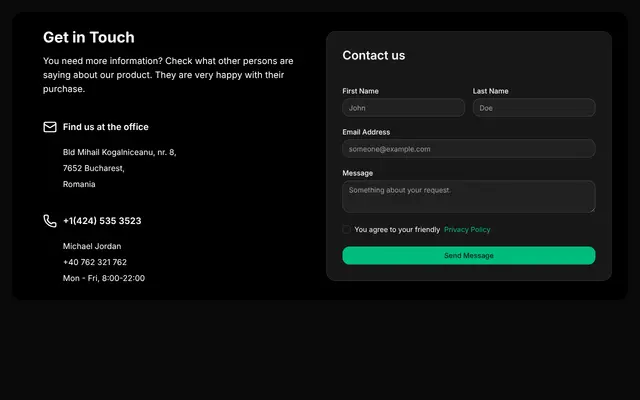The width and height of the screenshot is (640, 400).
Task: Select the 'Get in Touch' heading
Action: pos(89,37)
